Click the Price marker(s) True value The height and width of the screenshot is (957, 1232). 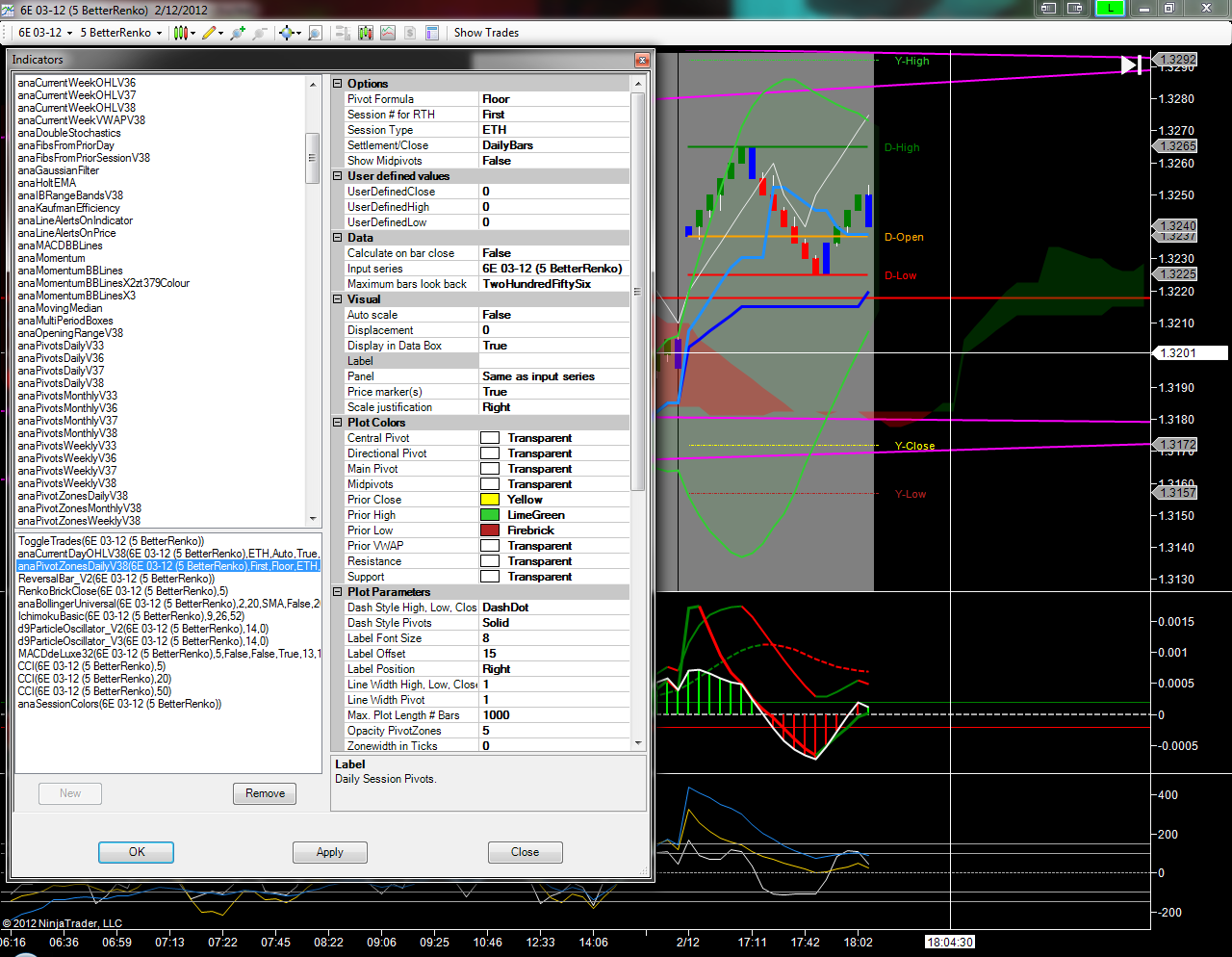pyautogui.click(x=554, y=392)
